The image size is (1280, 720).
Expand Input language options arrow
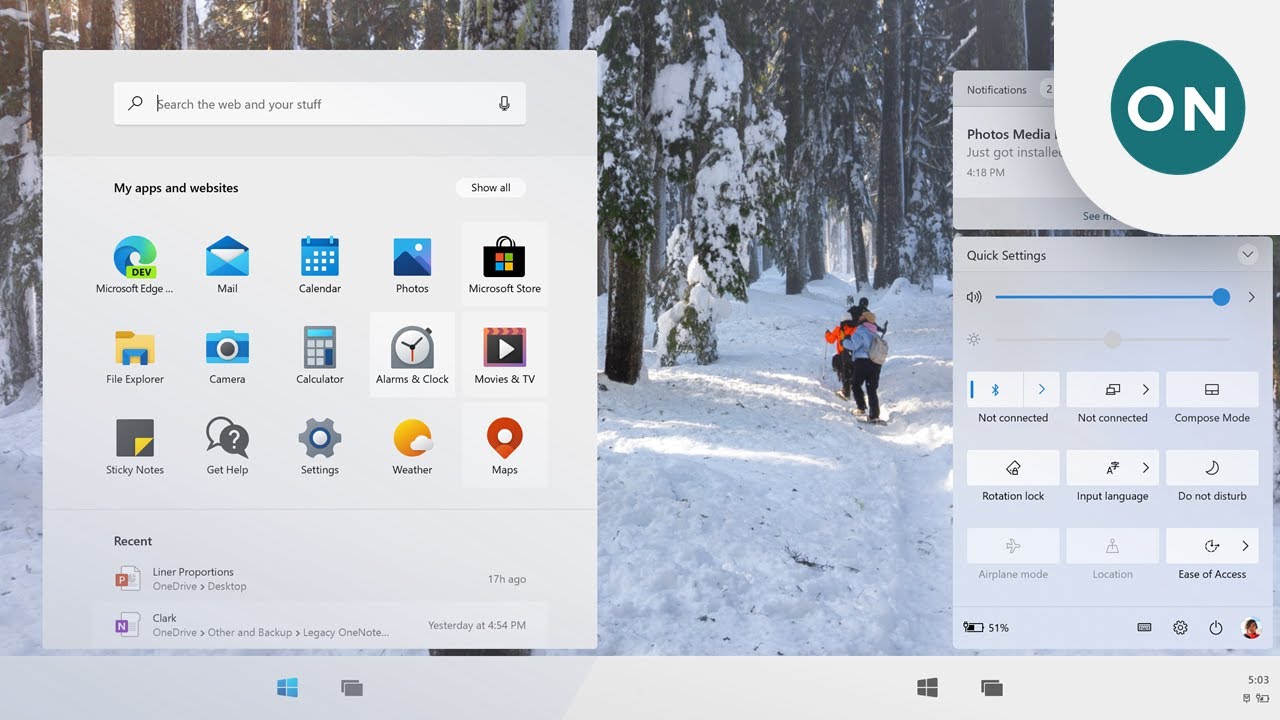(x=1146, y=467)
